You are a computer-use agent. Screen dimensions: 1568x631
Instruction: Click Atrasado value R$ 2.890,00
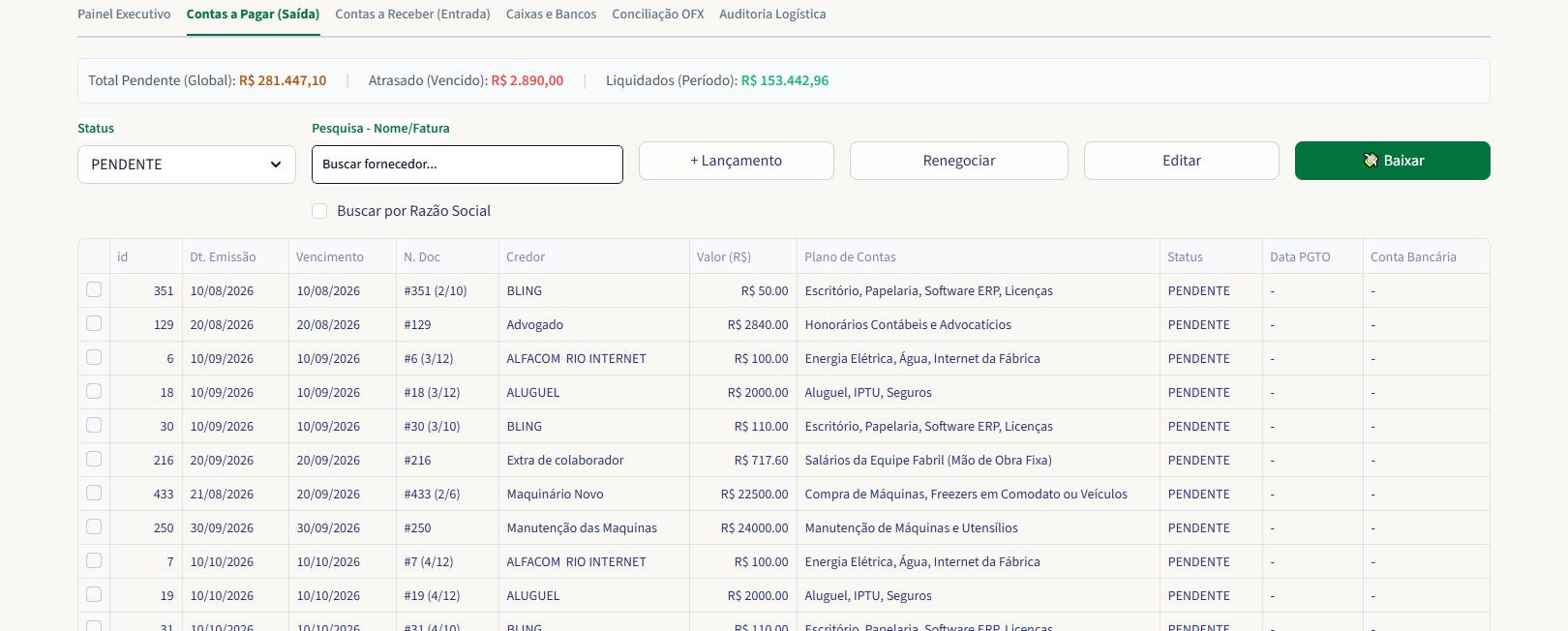click(x=528, y=80)
